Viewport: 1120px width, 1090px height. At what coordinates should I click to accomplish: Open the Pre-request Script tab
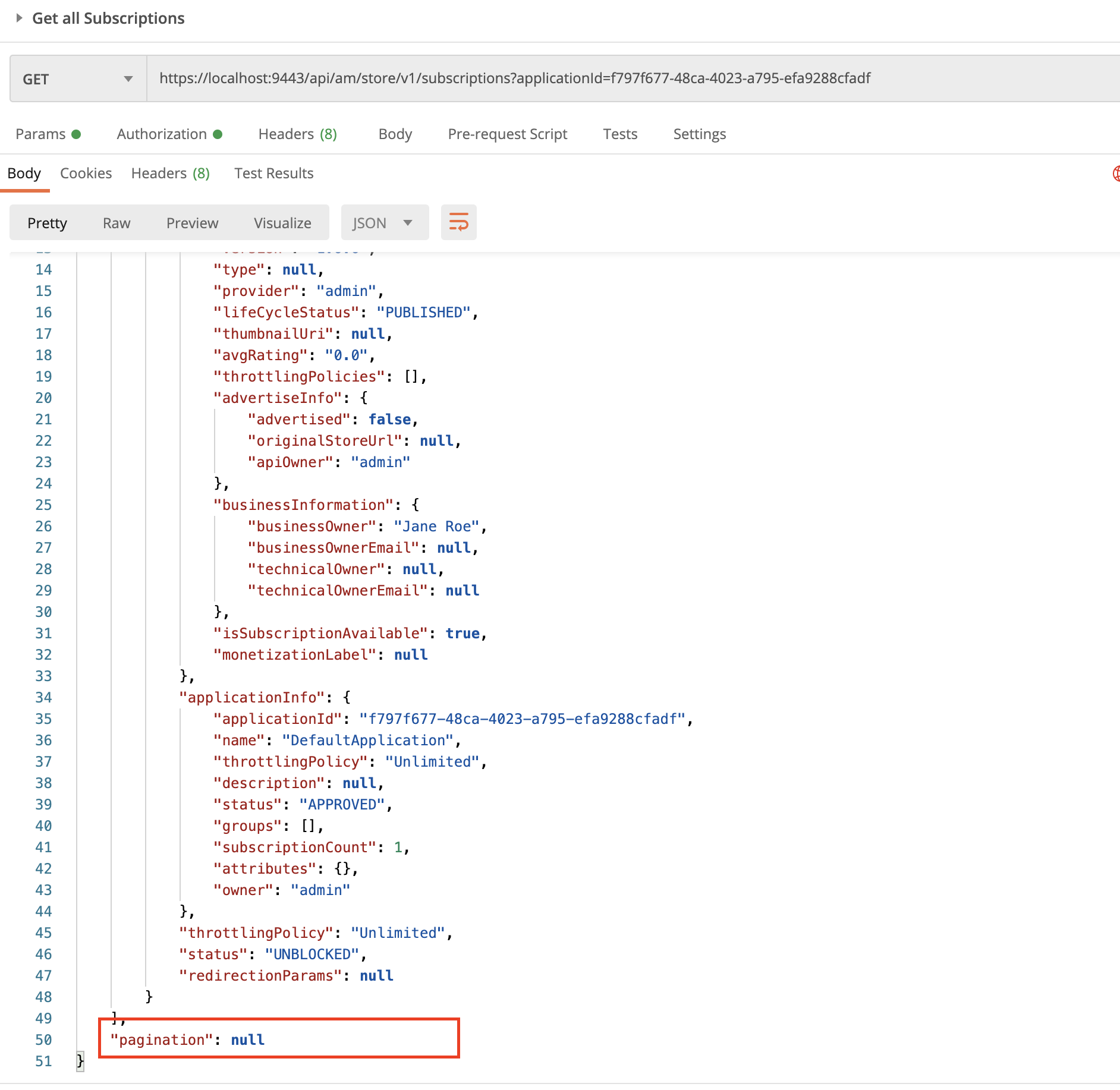507,134
